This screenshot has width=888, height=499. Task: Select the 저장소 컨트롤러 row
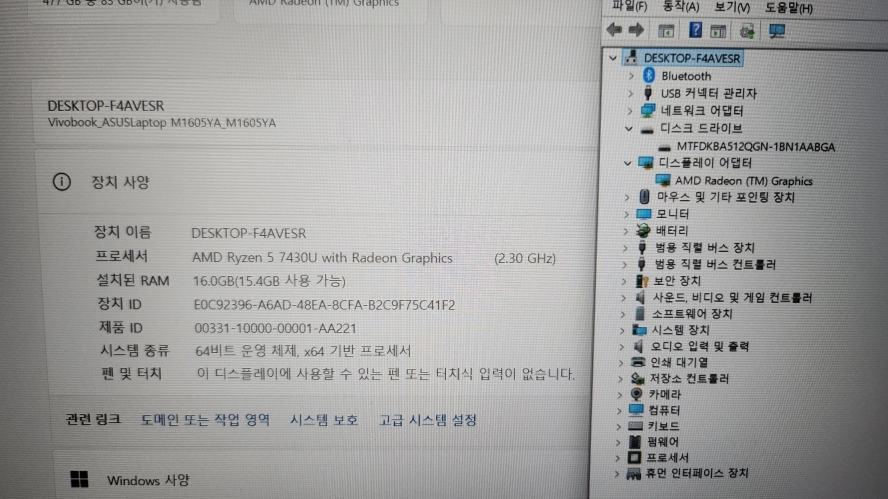pos(688,378)
